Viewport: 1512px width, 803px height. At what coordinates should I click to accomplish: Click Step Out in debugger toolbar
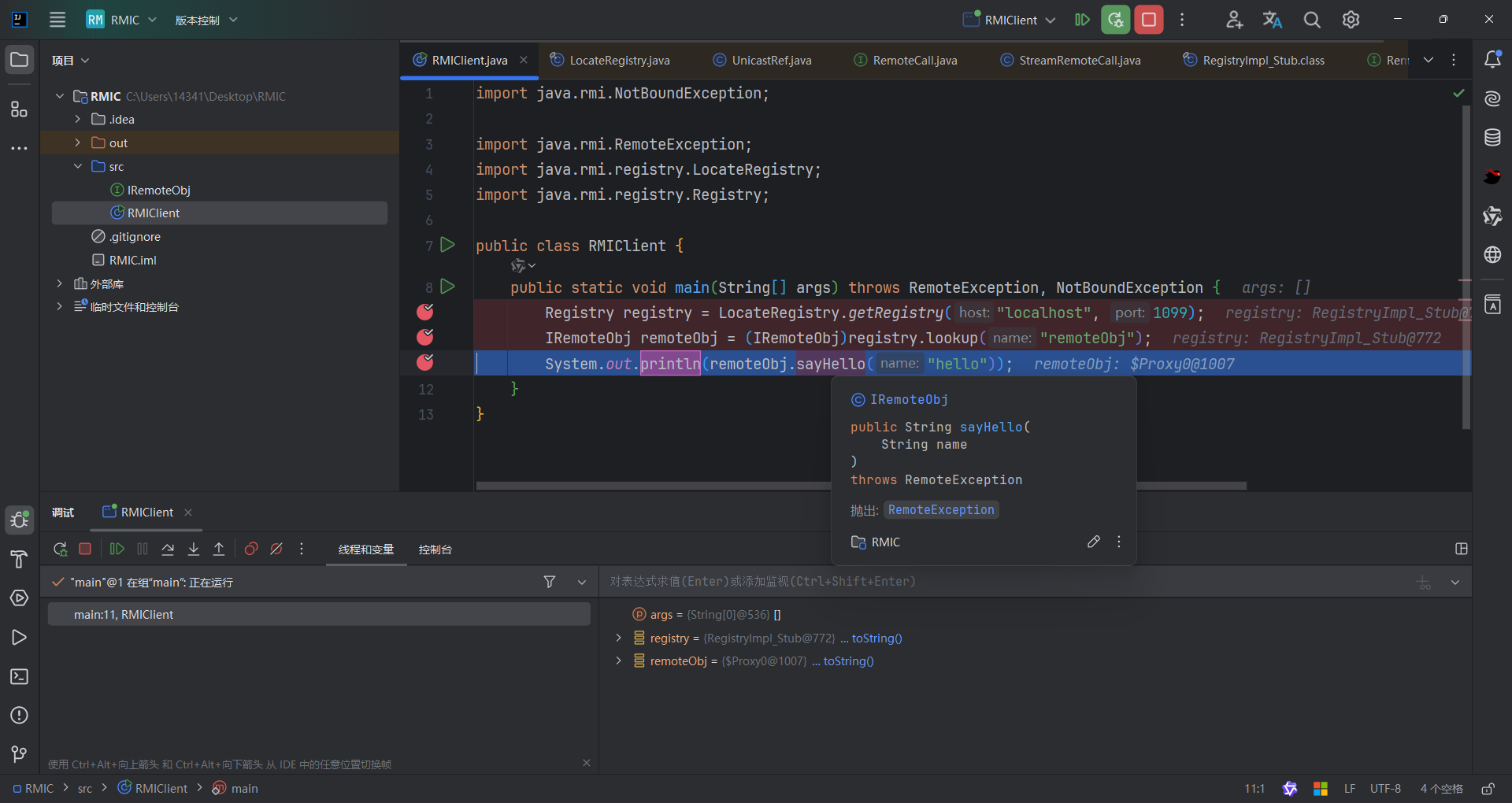219,549
